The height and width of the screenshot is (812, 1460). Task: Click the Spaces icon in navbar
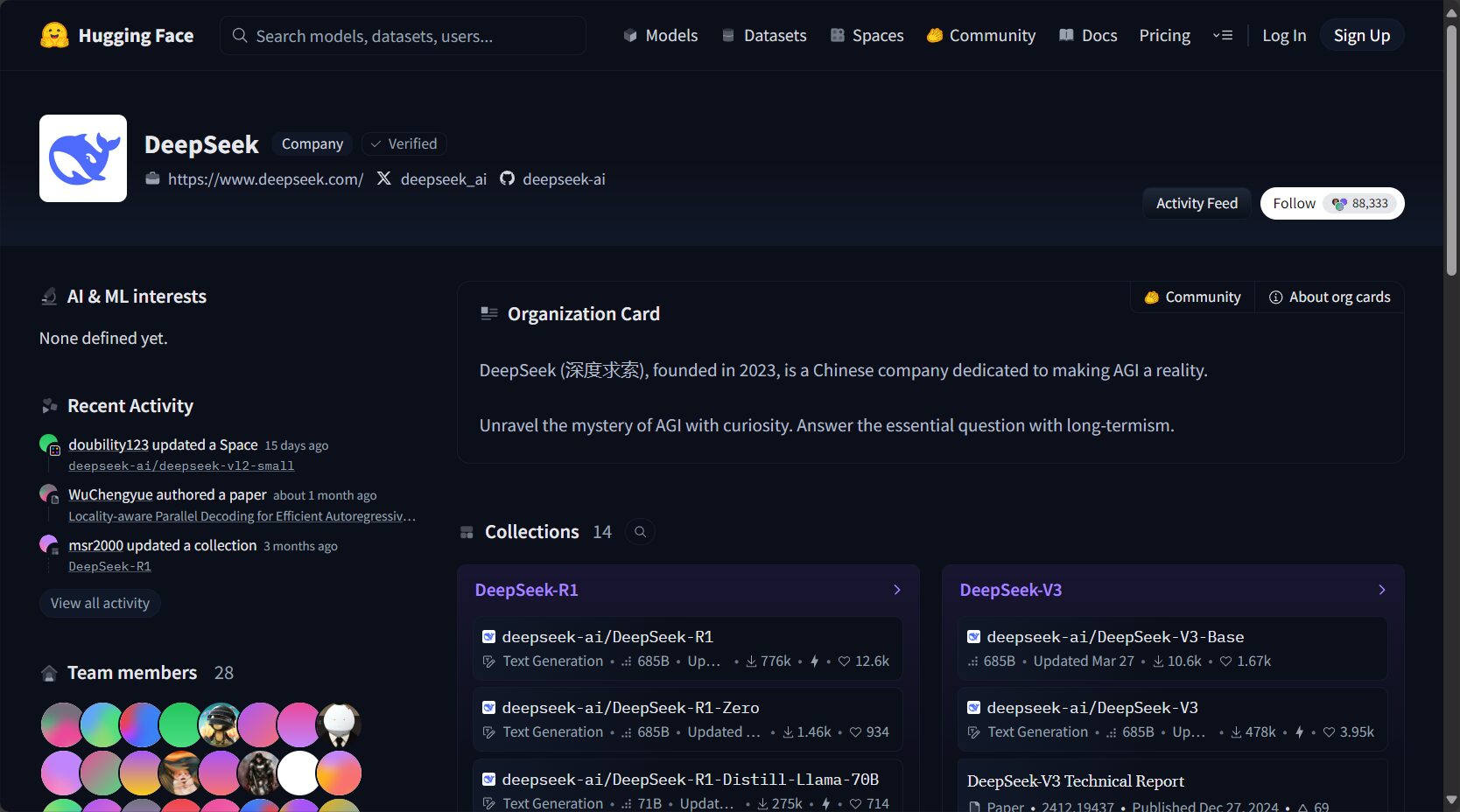coord(838,36)
